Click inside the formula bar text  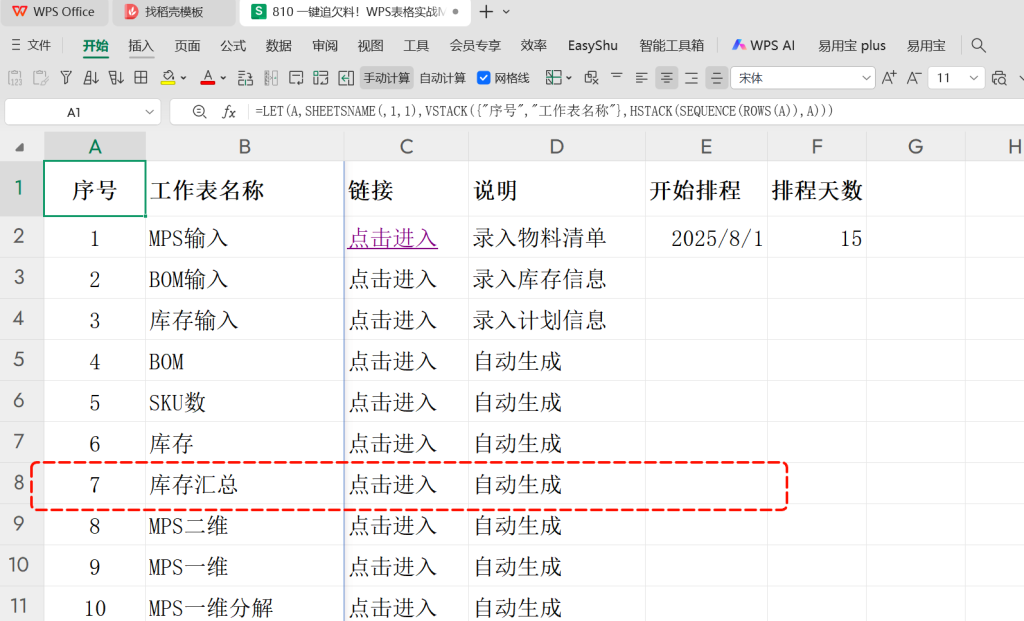coord(544,111)
